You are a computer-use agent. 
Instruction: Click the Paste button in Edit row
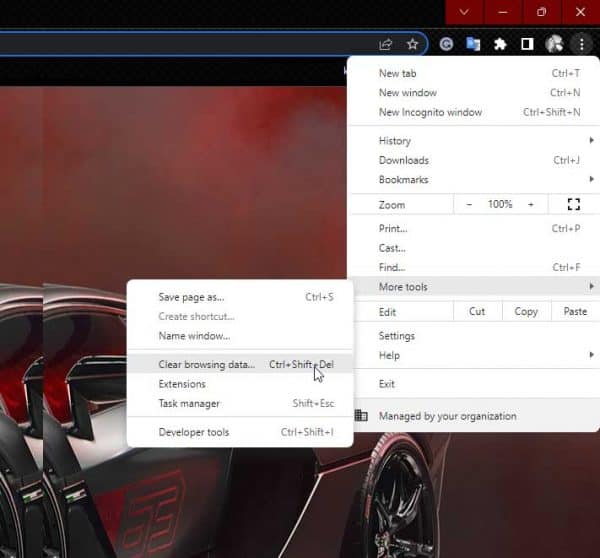pos(575,312)
